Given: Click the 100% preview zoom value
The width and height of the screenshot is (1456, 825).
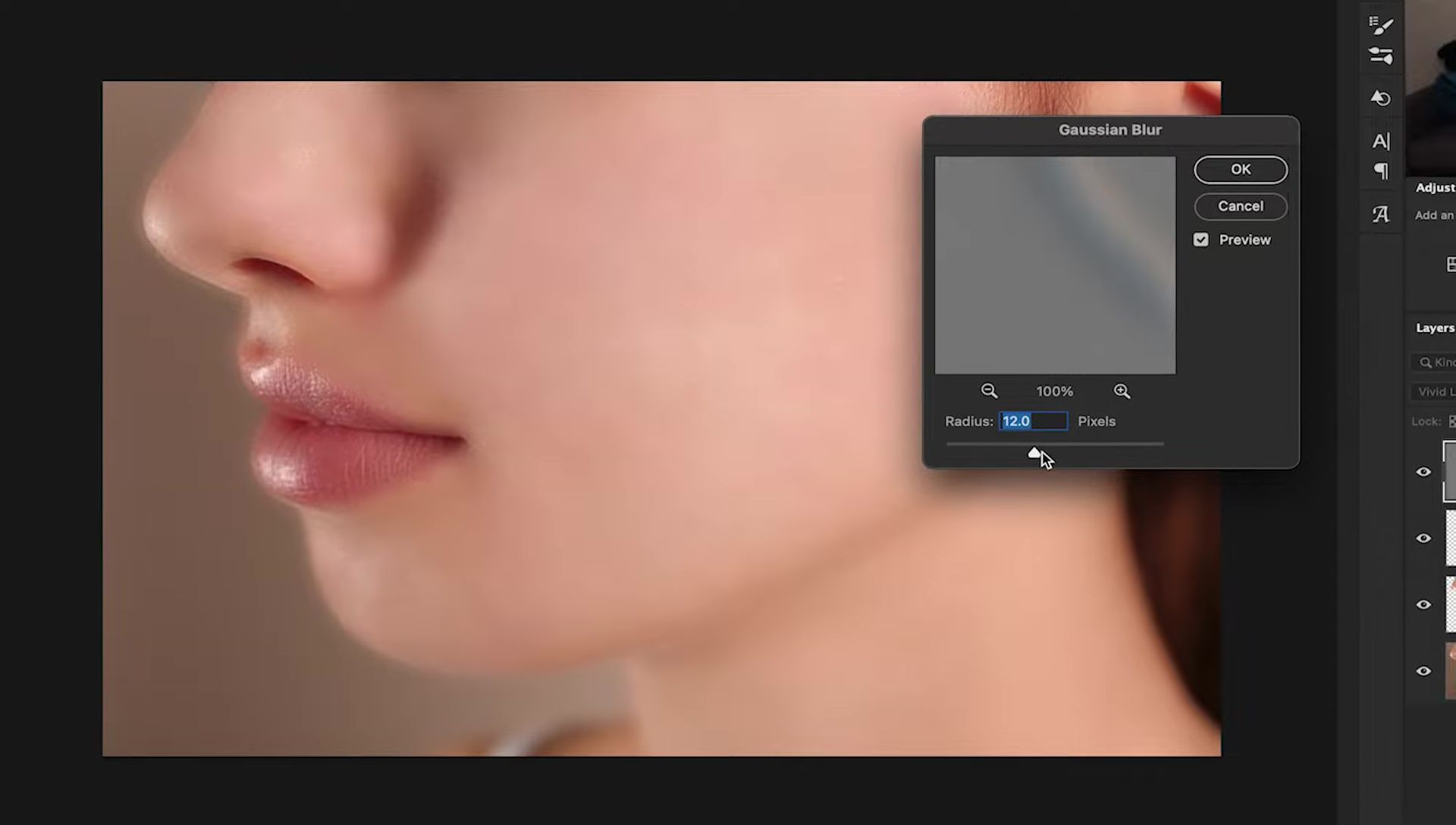Looking at the screenshot, I should point(1055,391).
